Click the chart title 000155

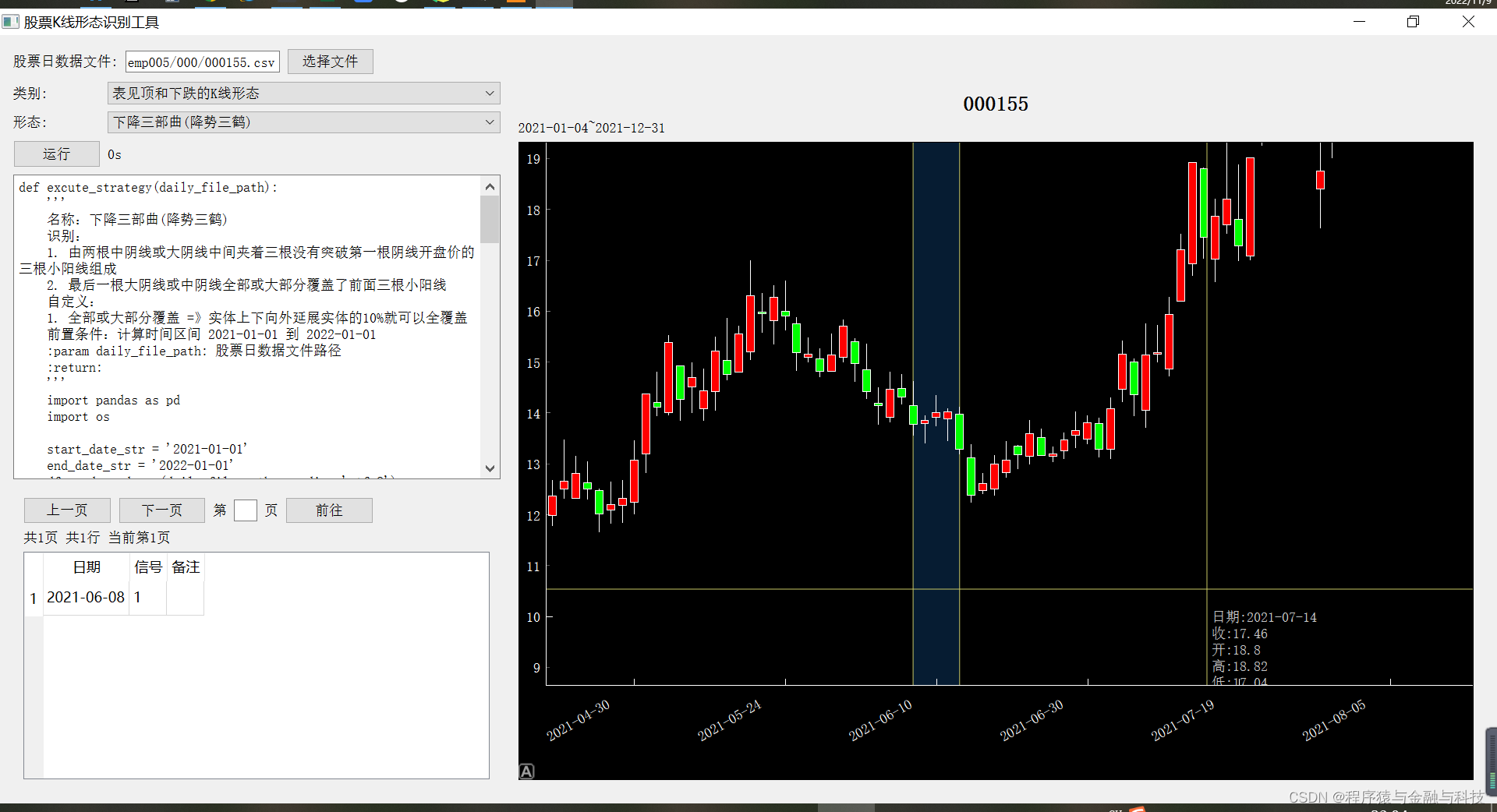point(996,104)
